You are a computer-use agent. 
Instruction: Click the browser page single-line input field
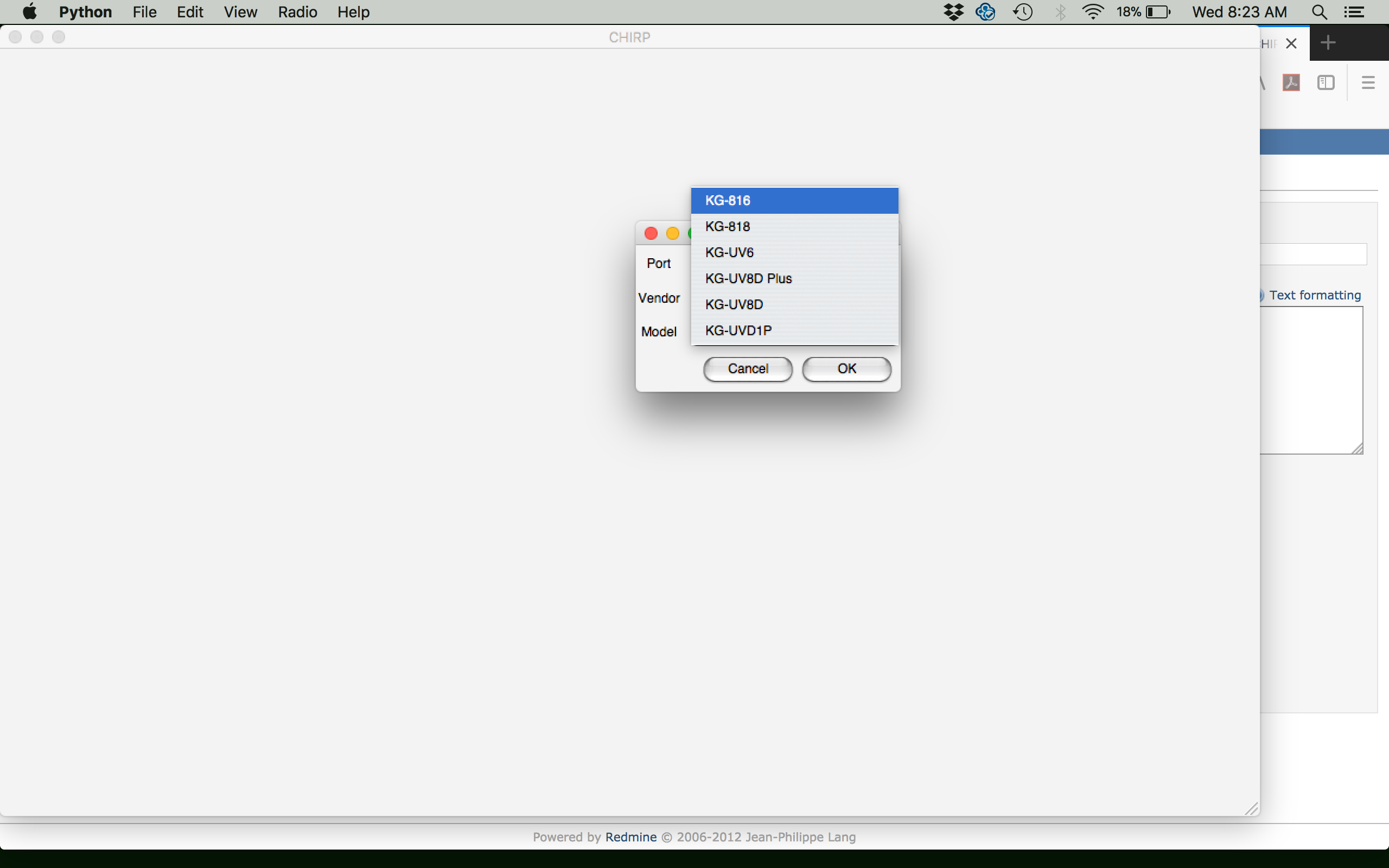1313,254
